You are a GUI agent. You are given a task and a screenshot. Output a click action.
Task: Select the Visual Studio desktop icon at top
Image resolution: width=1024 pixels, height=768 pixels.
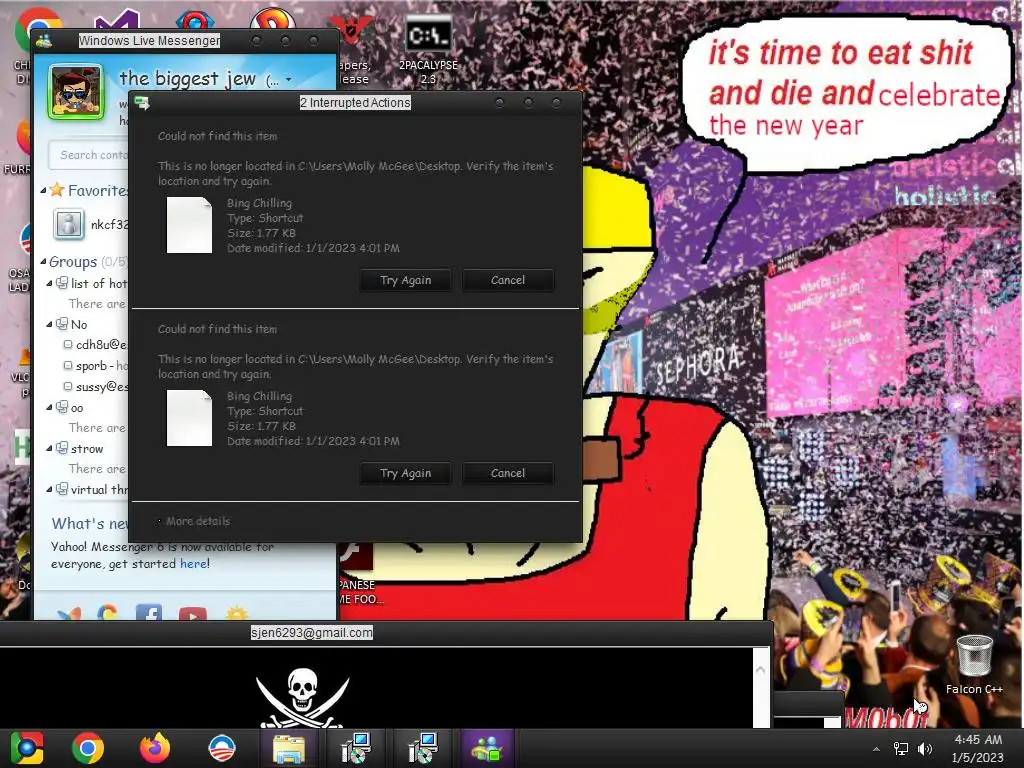click(118, 20)
